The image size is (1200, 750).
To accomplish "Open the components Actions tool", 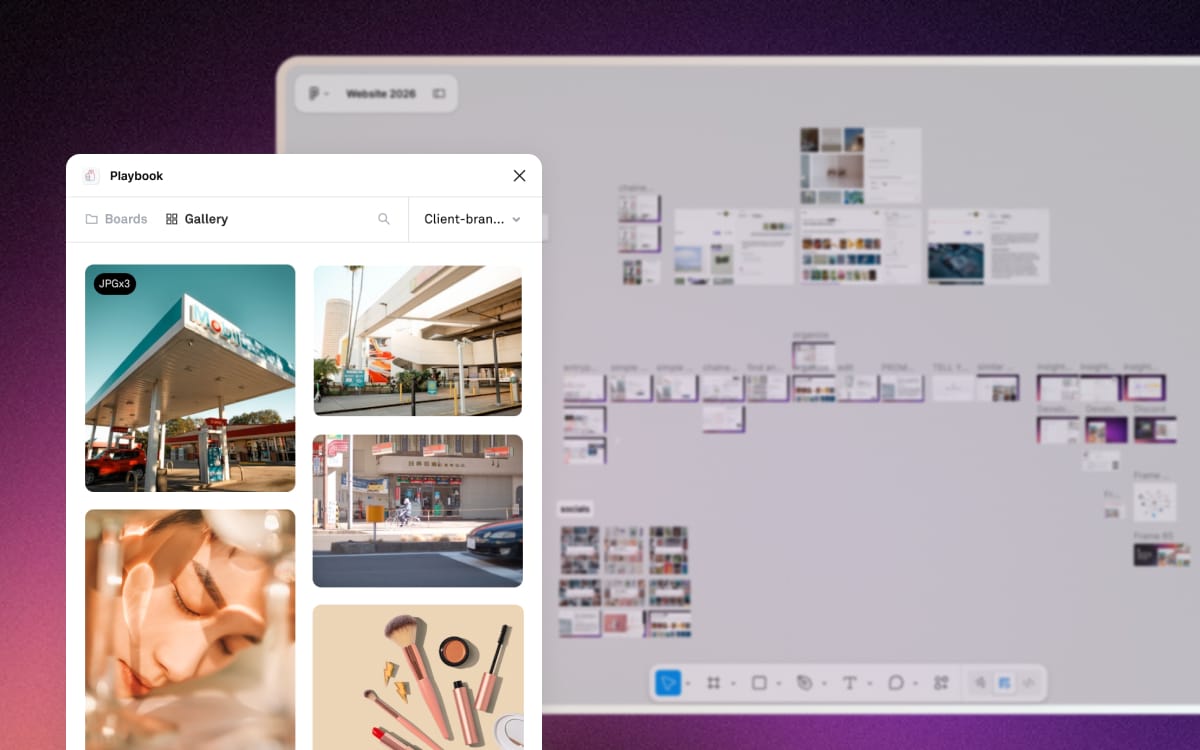I will (x=941, y=683).
